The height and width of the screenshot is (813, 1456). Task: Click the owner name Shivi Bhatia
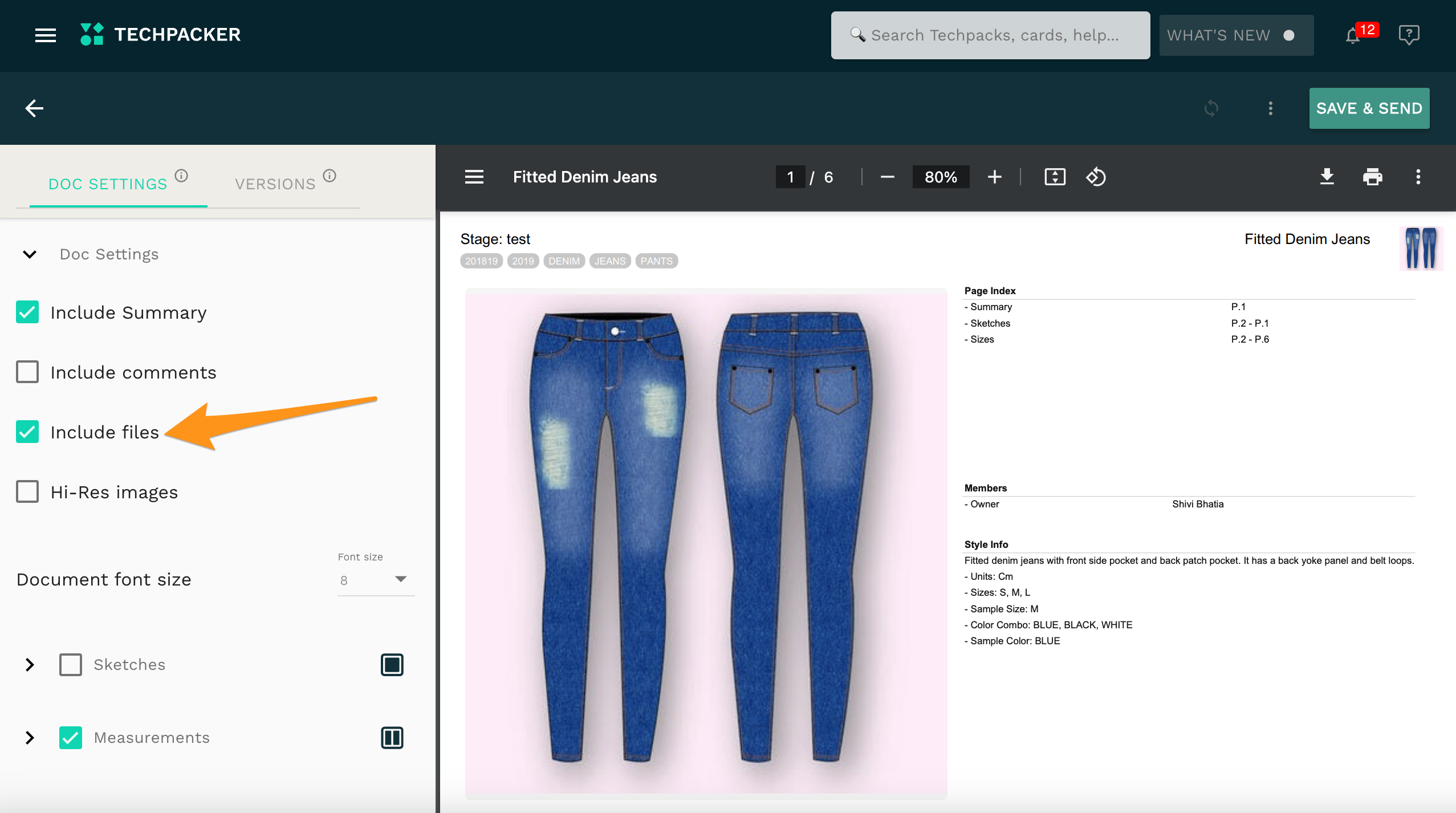pyautogui.click(x=1198, y=504)
